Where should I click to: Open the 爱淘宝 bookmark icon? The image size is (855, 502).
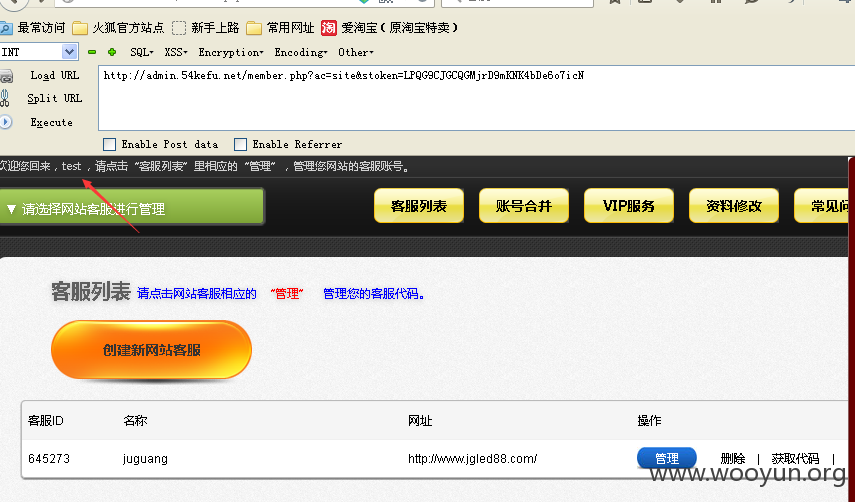click(329, 28)
